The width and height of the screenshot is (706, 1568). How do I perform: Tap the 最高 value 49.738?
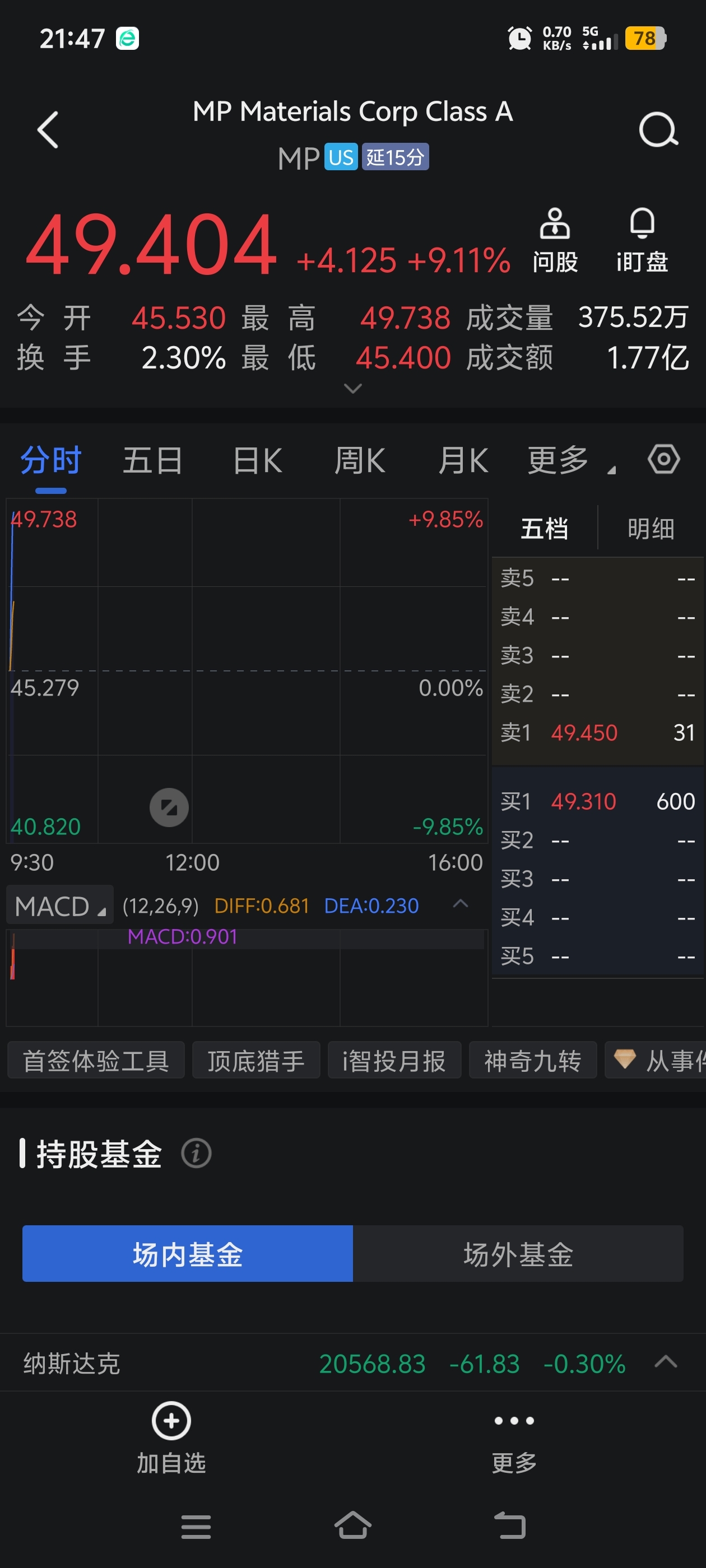tap(405, 317)
